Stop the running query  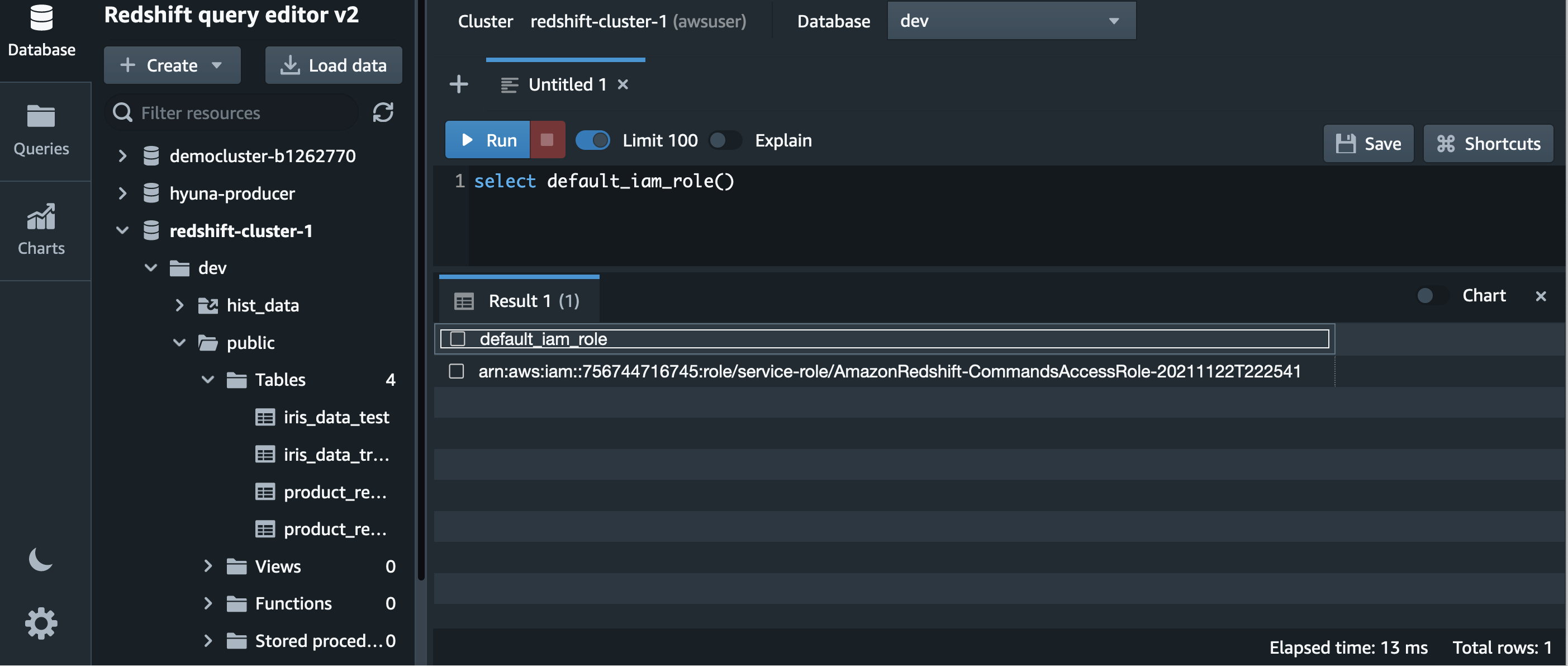click(x=547, y=140)
